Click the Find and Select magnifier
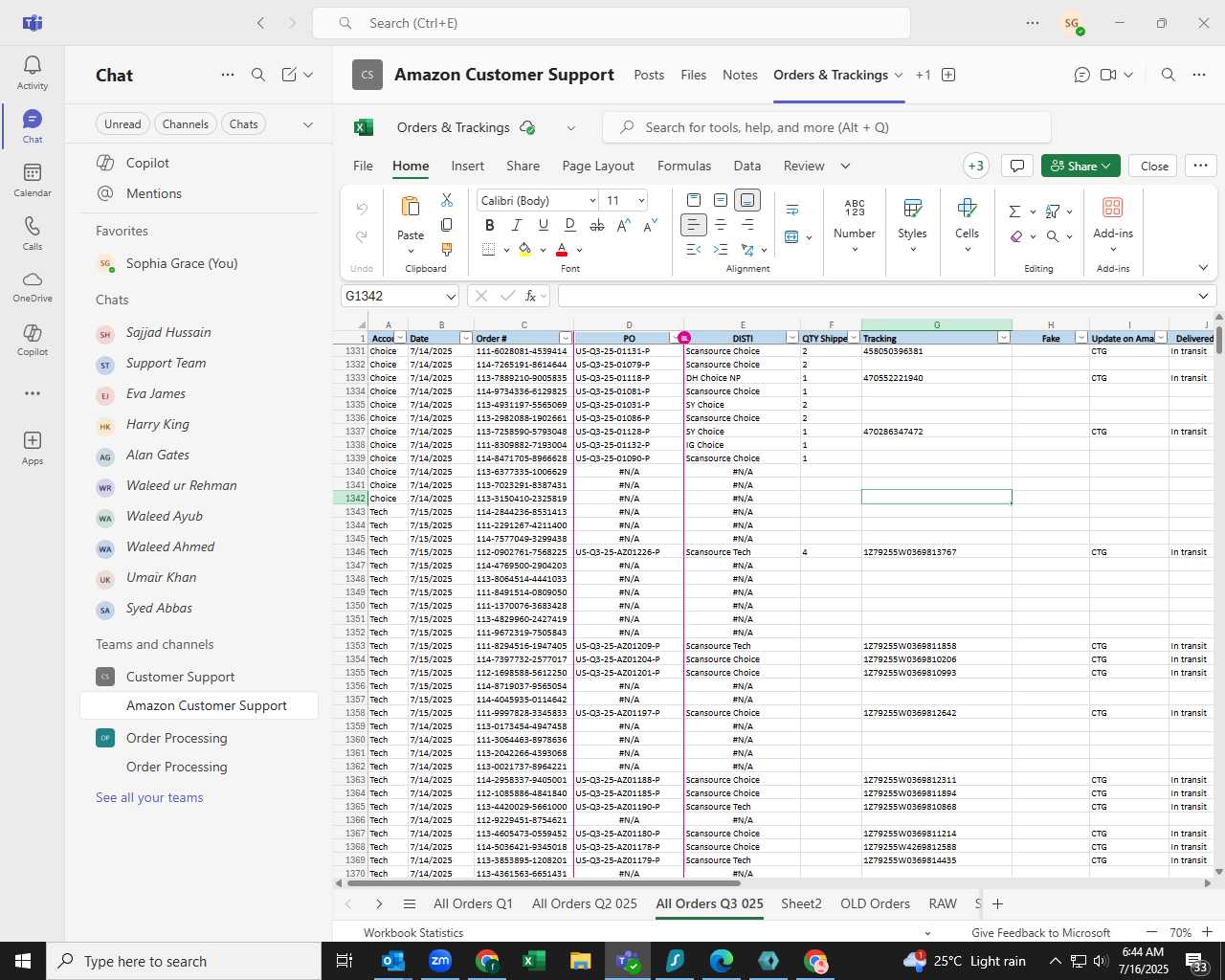The width and height of the screenshot is (1225, 980). tap(1053, 236)
